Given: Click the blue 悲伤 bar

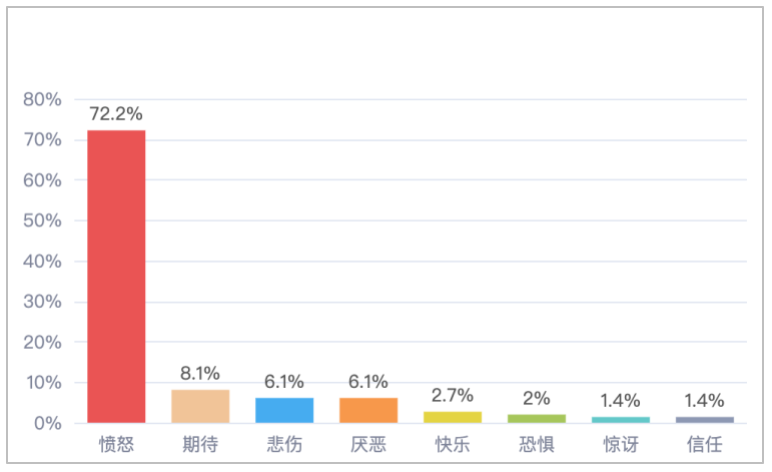Looking at the screenshot, I should [x=284, y=410].
